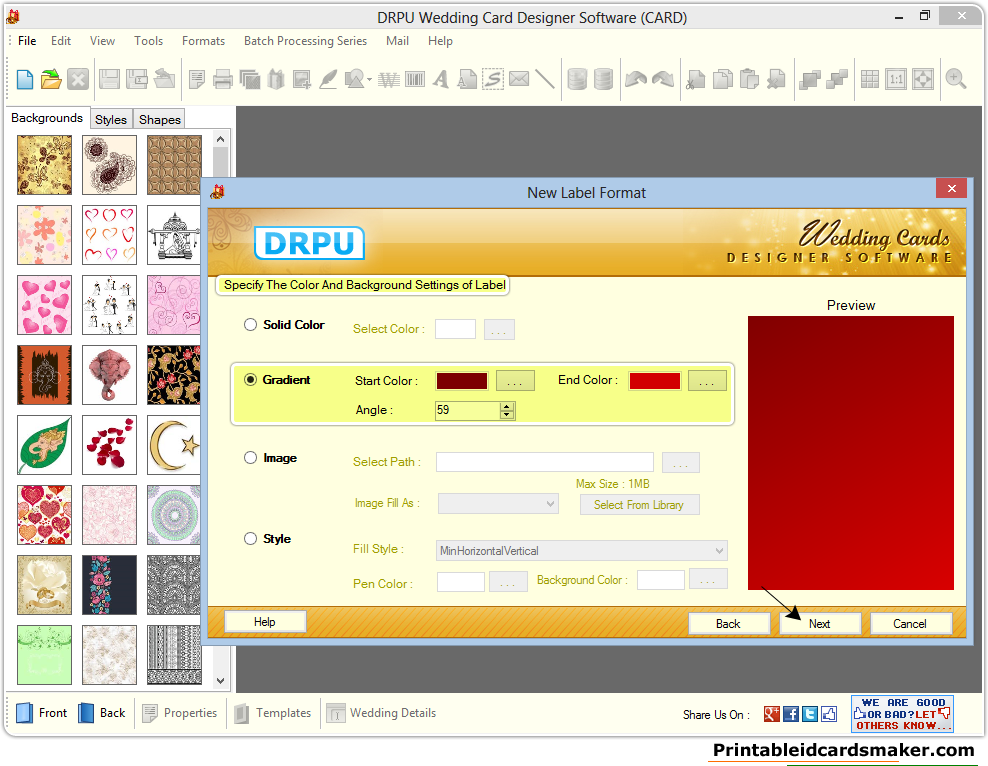The width and height of the screenshot is (988, 766).
Task: Click the Cancel button
Action: [910, 624]
